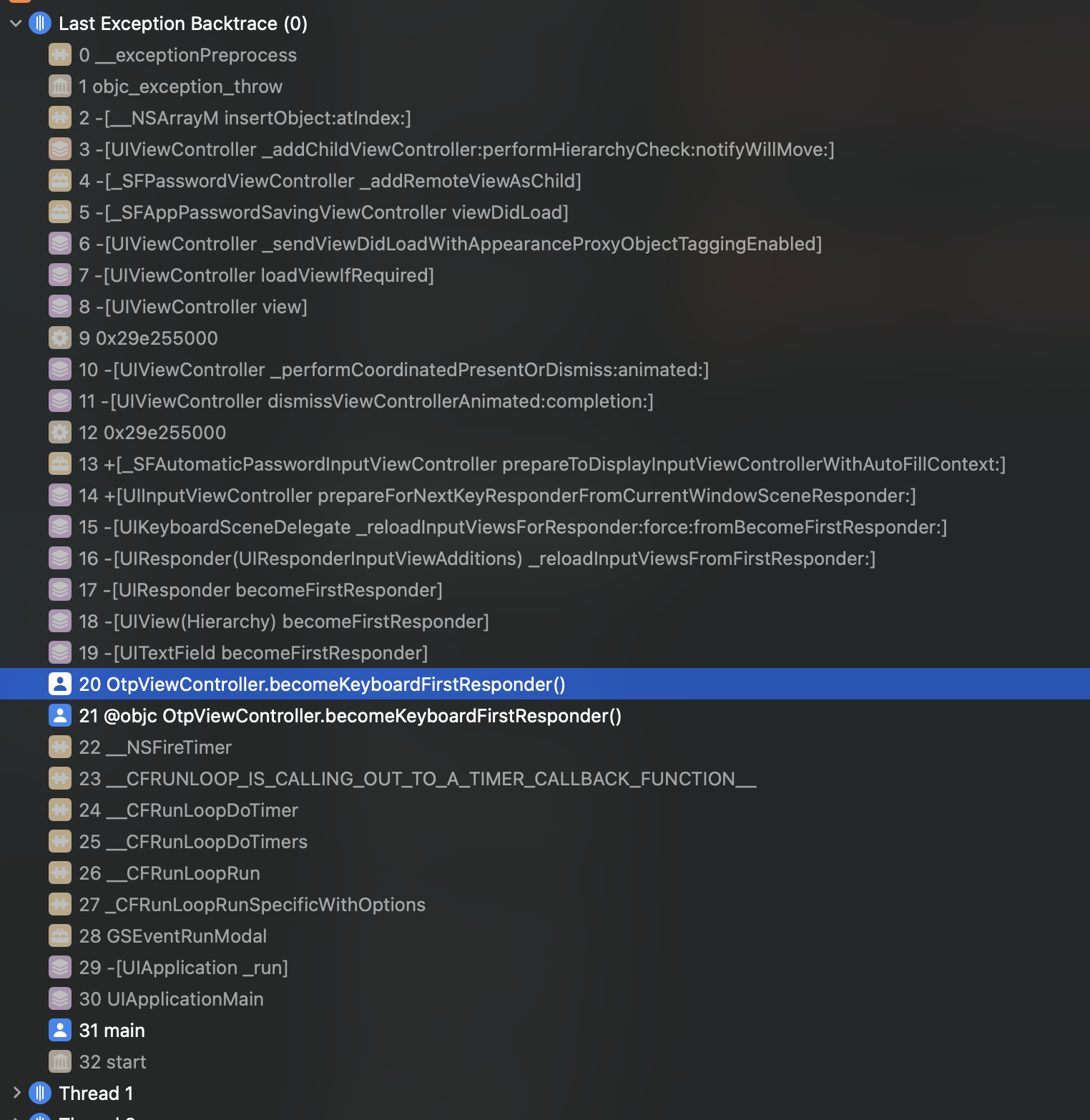
Task: Select frame 19 UITextField becomeFirstResponder
Action: (253, 653)
